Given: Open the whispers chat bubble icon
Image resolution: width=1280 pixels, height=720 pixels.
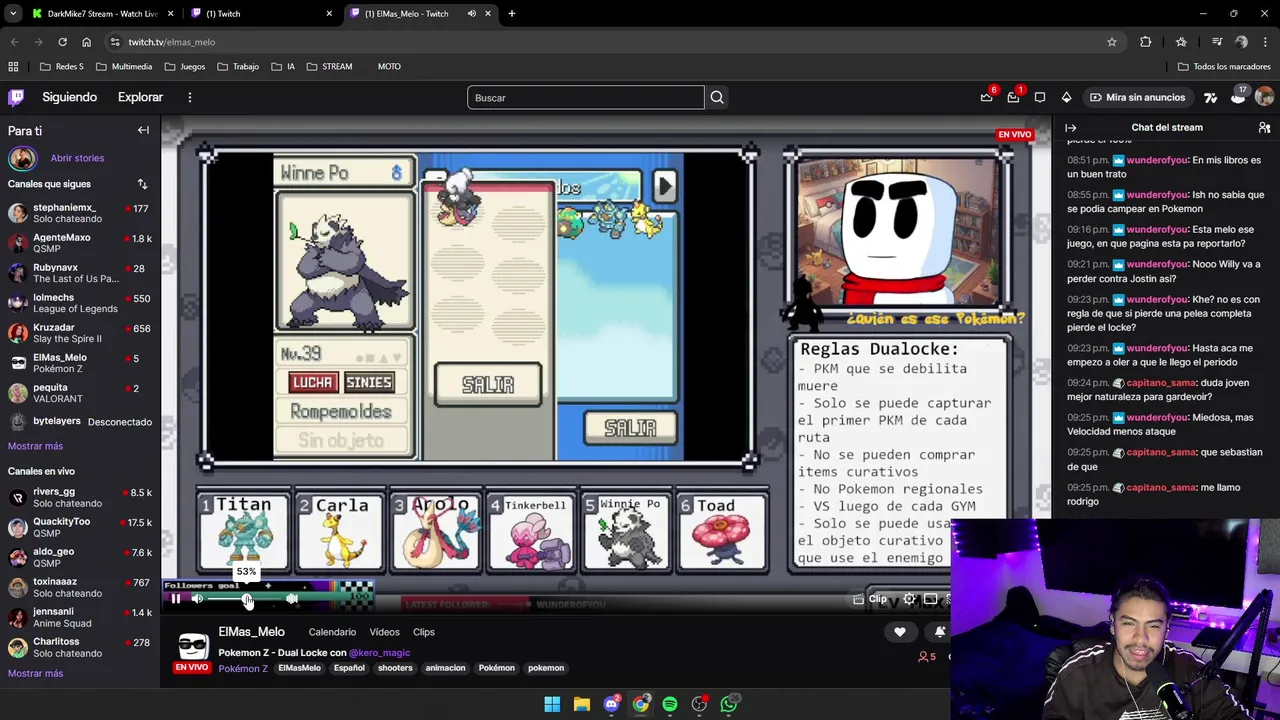Looking at the screenshot, I should 1040,97.
